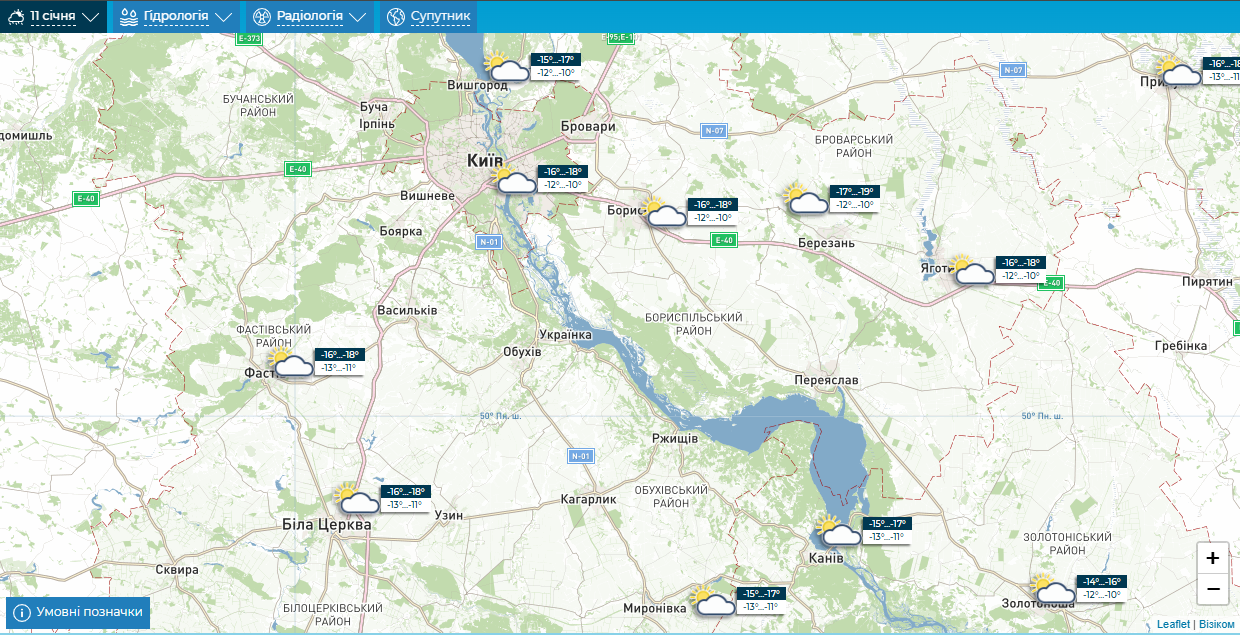The width and height of the screenshot is (1240, 635).
Task: Open the Leaflet attribution link
Action: click(1173, 624)
